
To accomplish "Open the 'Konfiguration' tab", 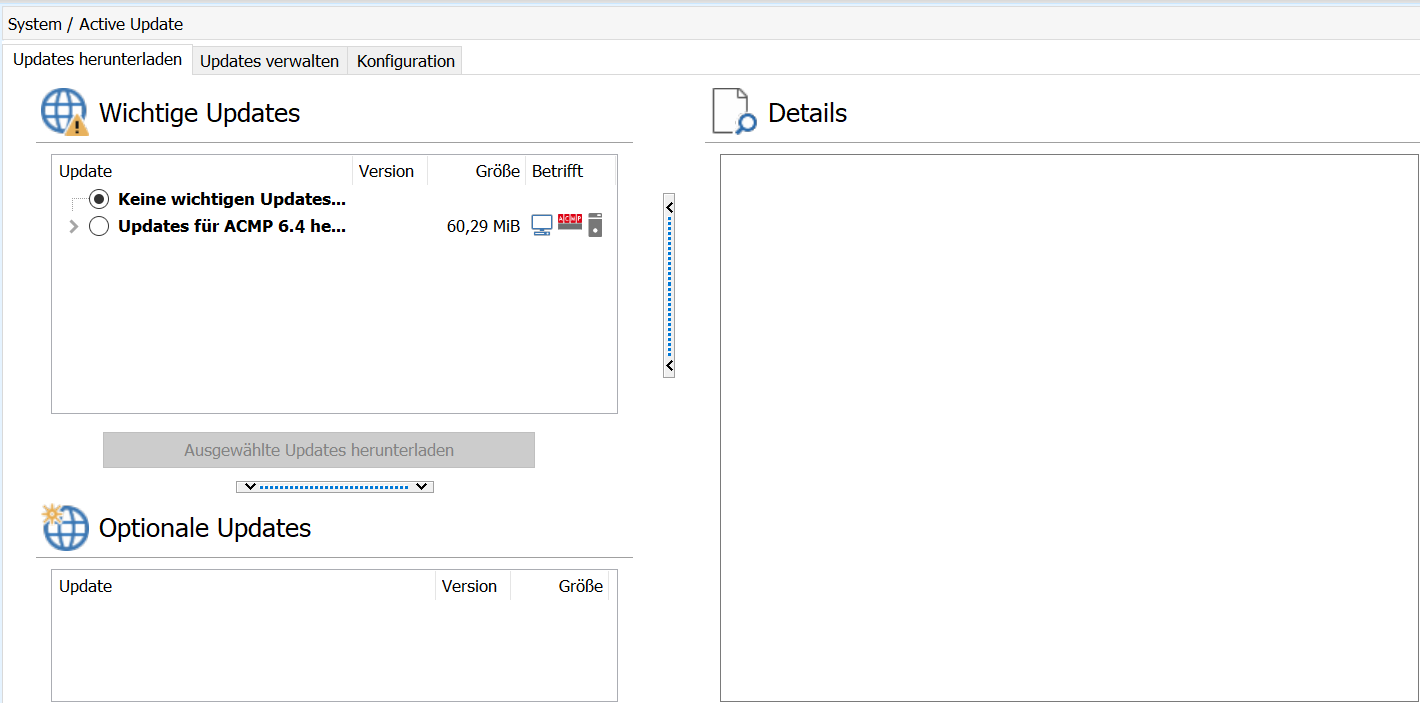I will coord(405,61).
